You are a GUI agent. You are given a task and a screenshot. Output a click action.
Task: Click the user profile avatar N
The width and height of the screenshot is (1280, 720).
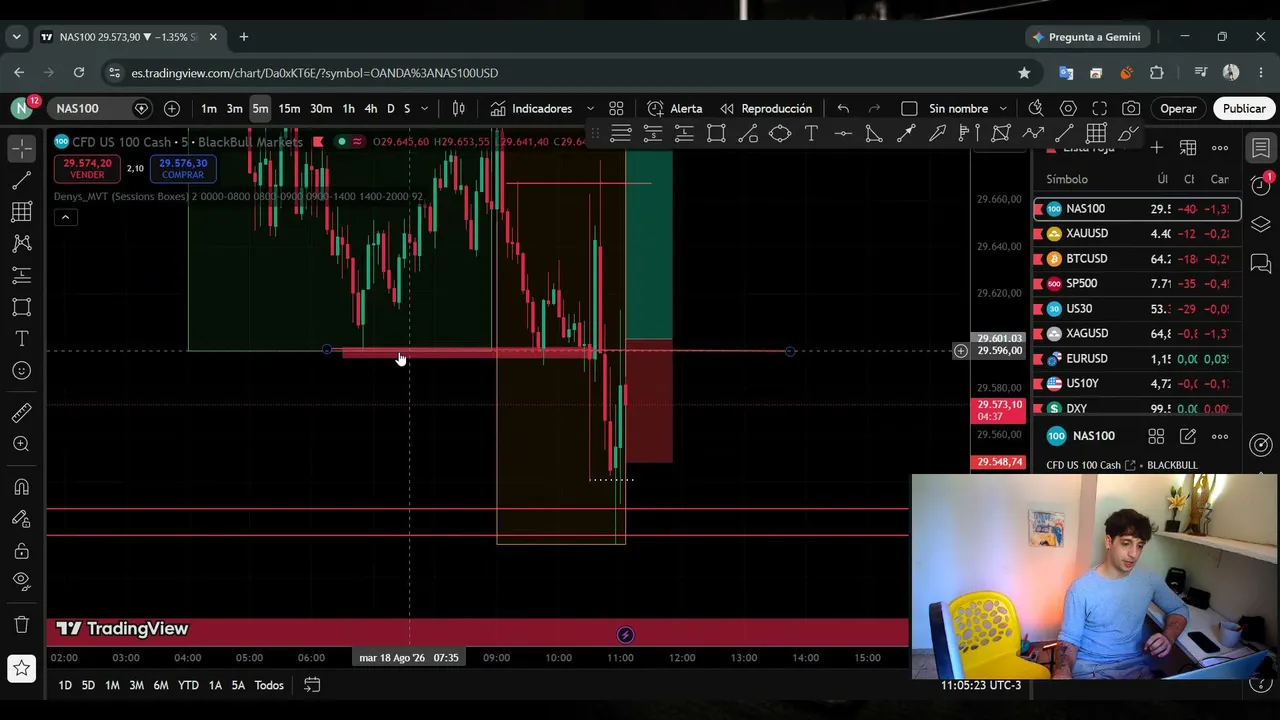coord(21,108)
